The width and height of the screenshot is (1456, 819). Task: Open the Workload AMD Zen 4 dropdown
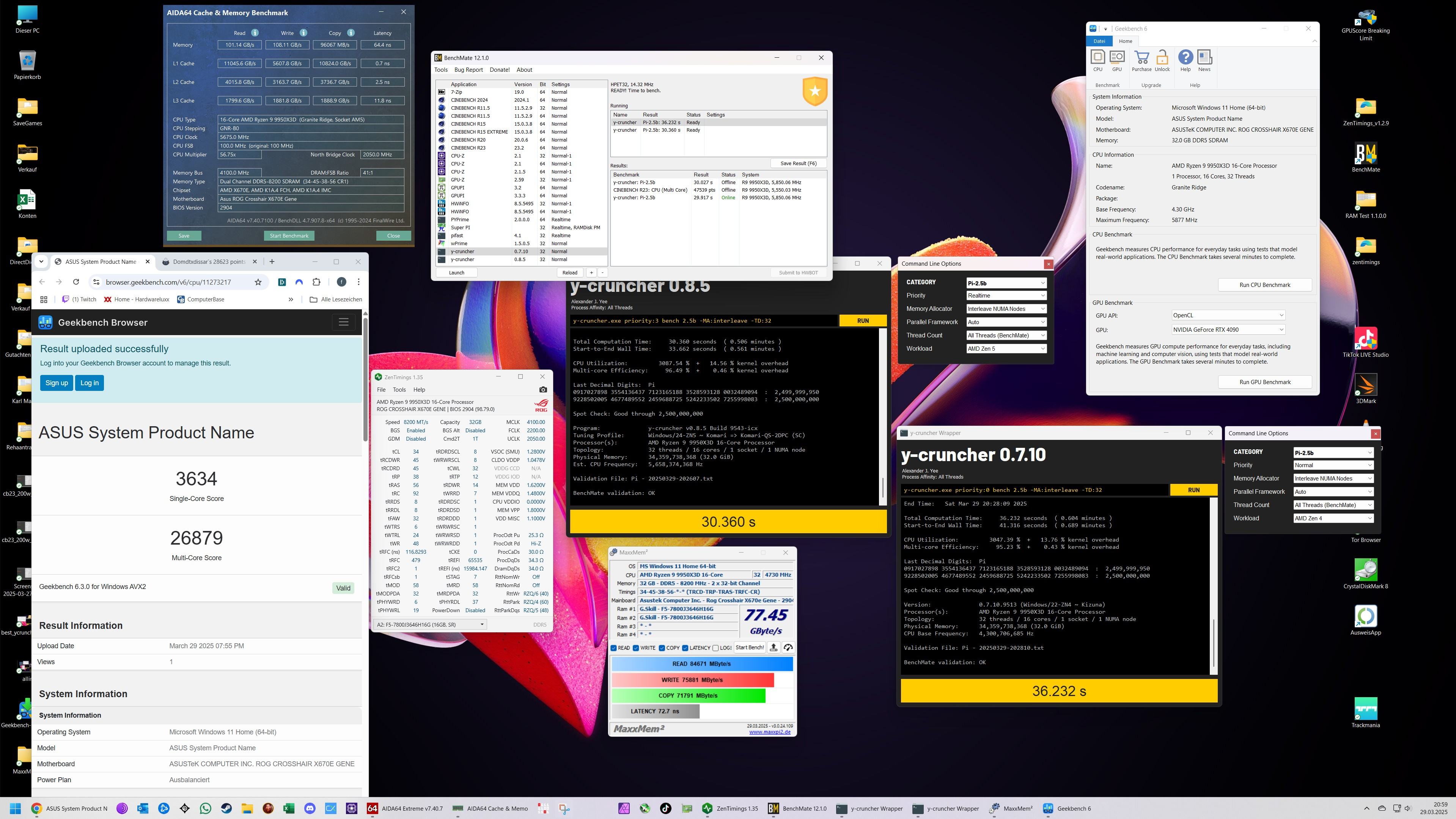click(x=1333, y=518)
